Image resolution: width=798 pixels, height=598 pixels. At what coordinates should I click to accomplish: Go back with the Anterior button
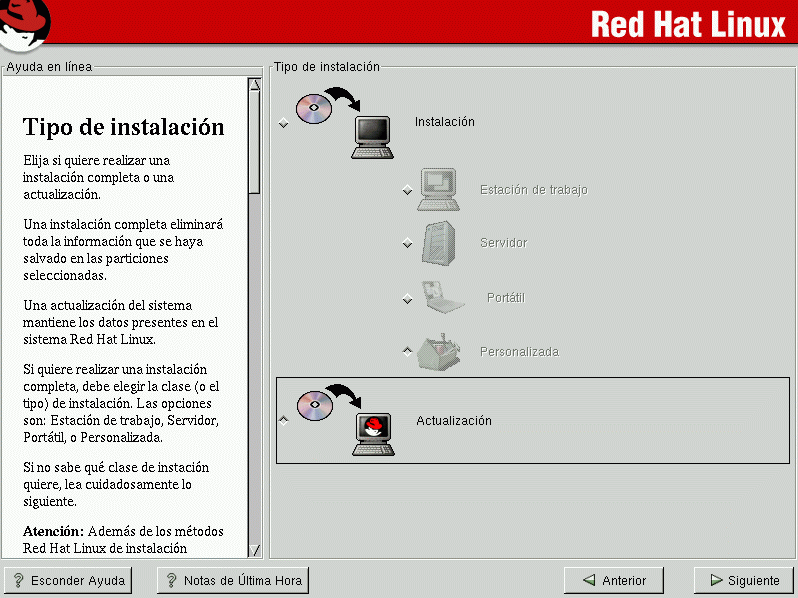(x=614, y=580)
